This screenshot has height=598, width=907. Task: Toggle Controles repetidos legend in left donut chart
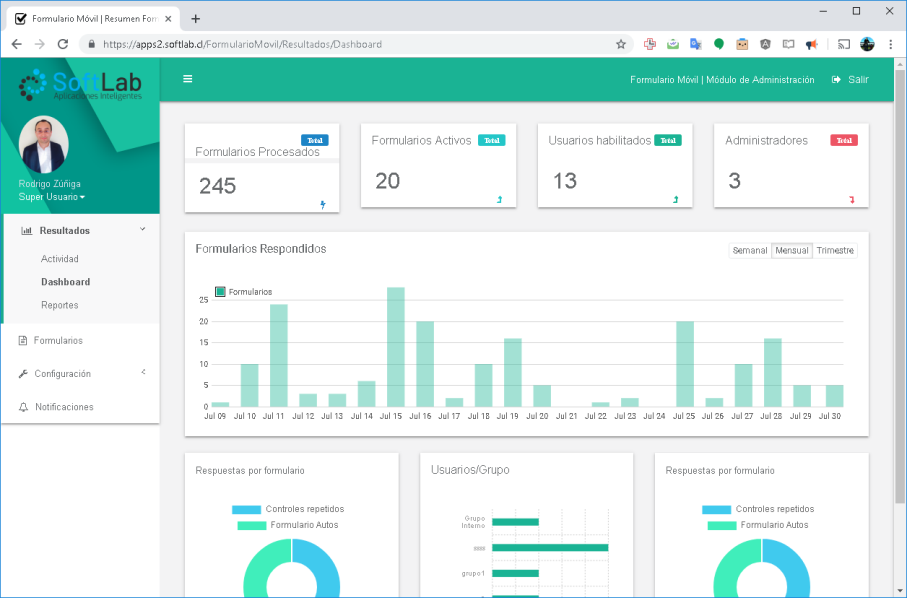pos(287,509)
